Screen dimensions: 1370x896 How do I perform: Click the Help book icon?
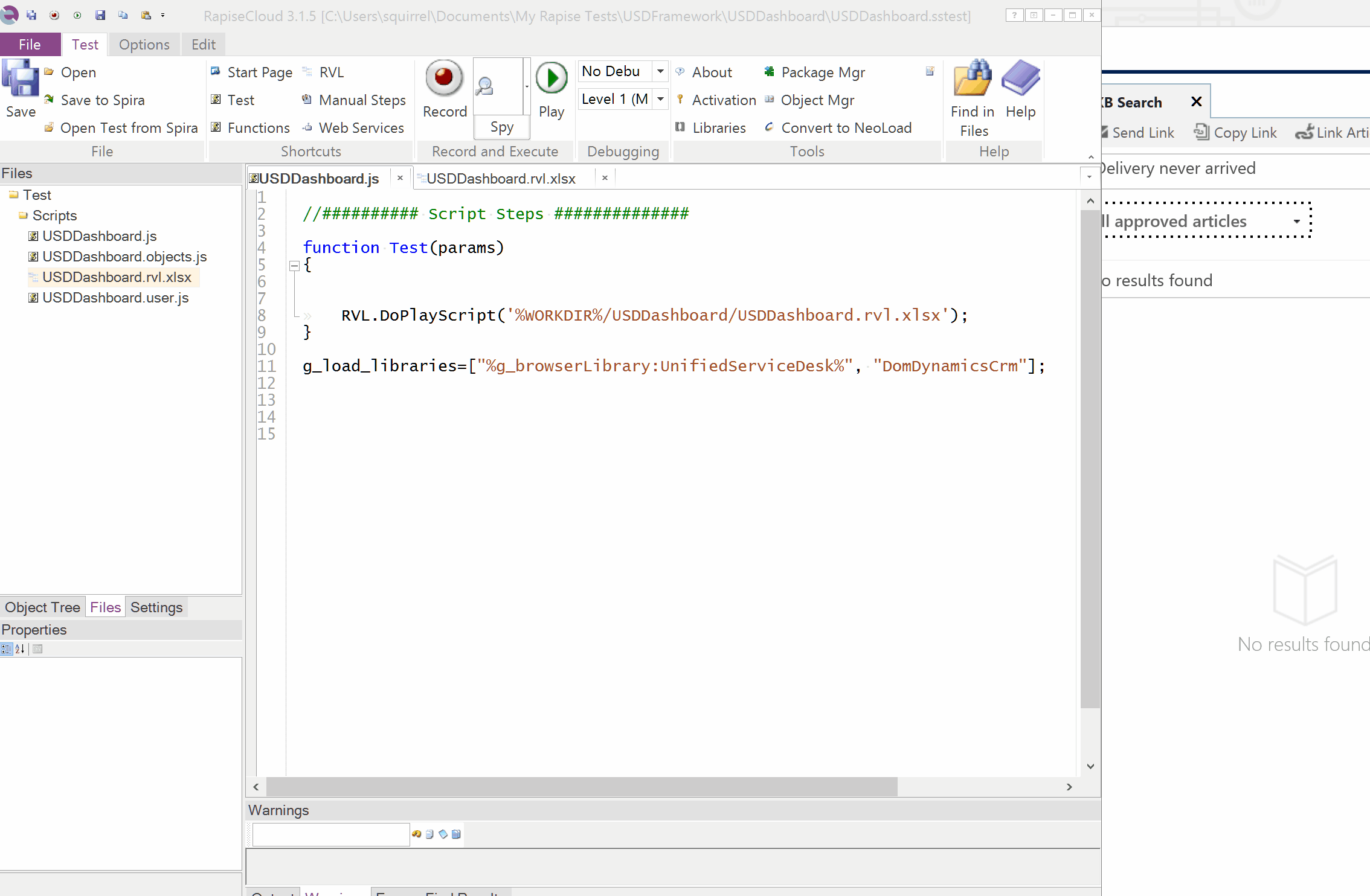tap(1020, 78)
